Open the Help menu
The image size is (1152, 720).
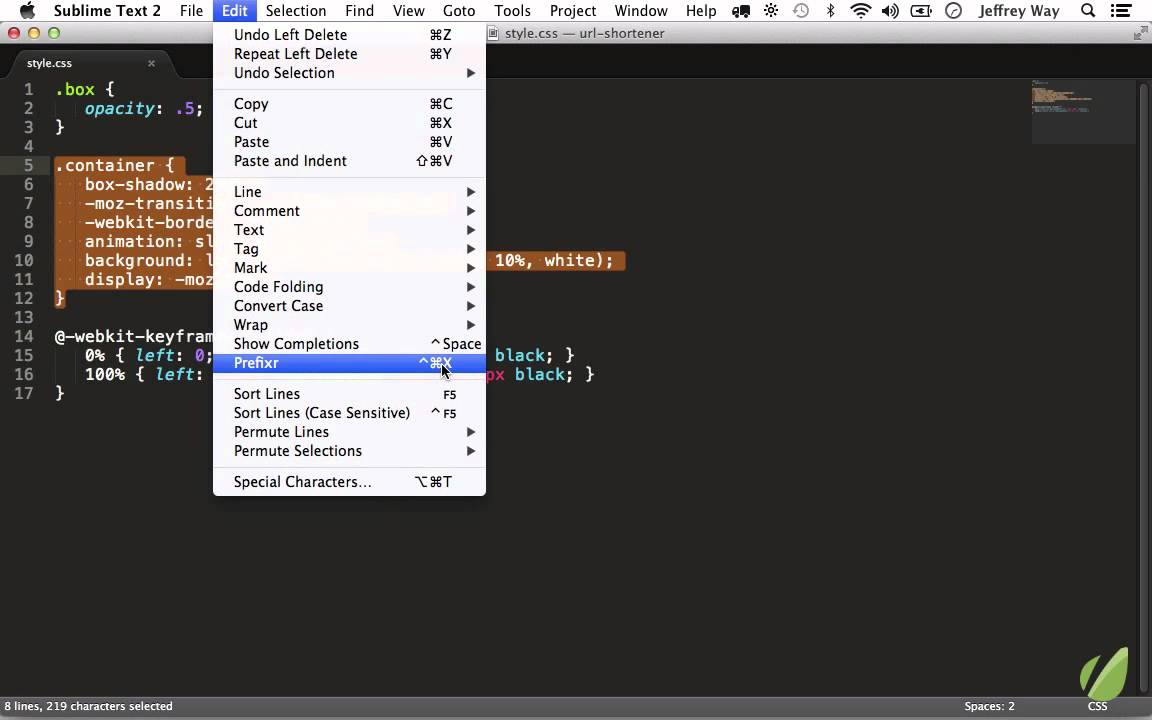pyautogui.click(x=701, y=10)
